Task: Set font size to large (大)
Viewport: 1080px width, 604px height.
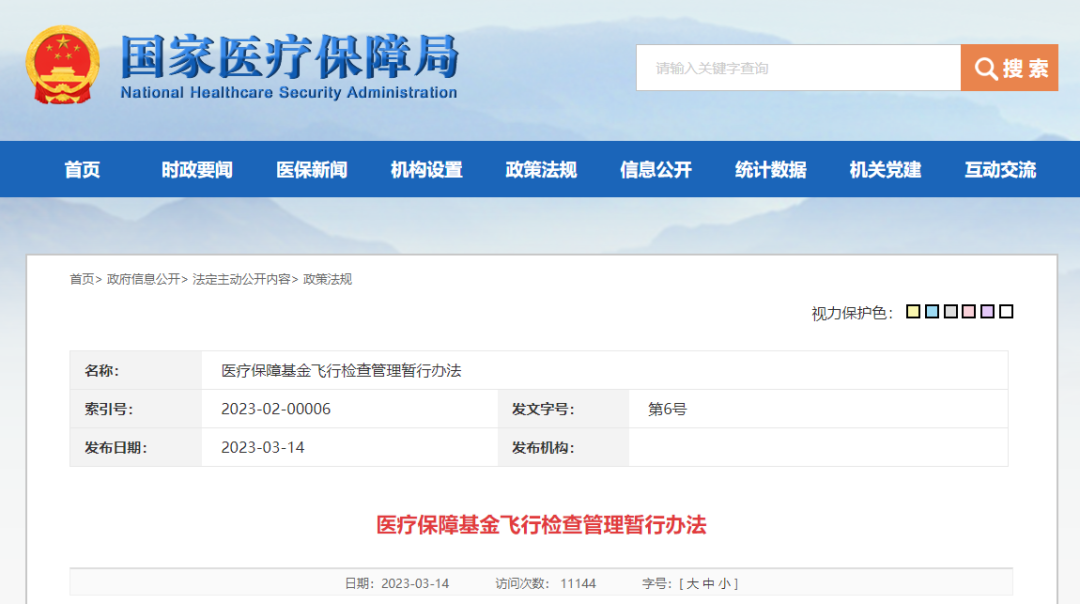Action: (x=693, y=583)
